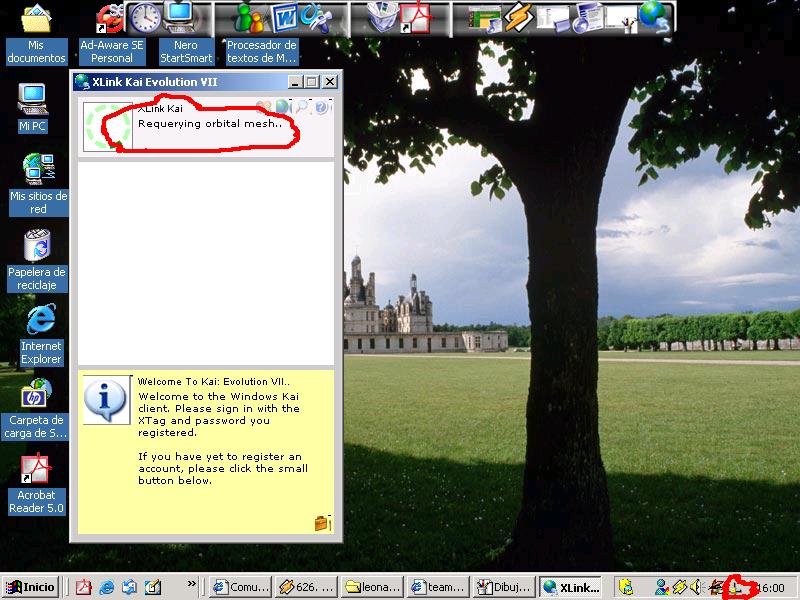The height and width of the screenshot is (600, 800).
Task: Click Procesador de textos de M... desktop label
Action: pos(262,52)
